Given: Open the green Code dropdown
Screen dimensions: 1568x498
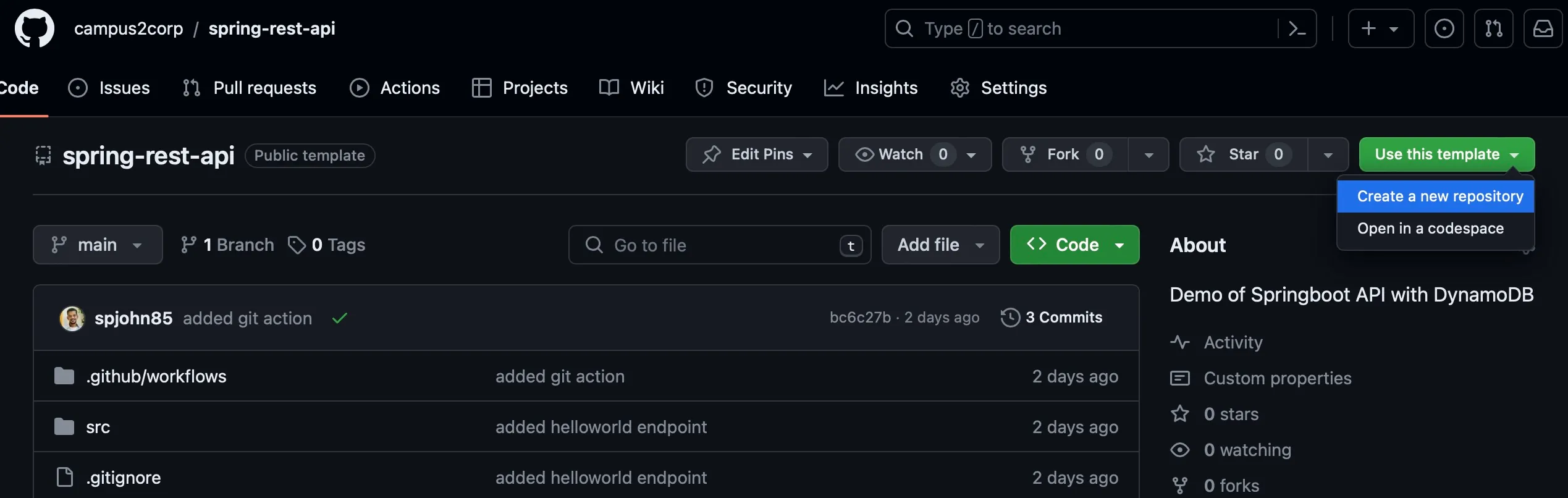Looking at the screenshot, I should (x=1074, y=245).
